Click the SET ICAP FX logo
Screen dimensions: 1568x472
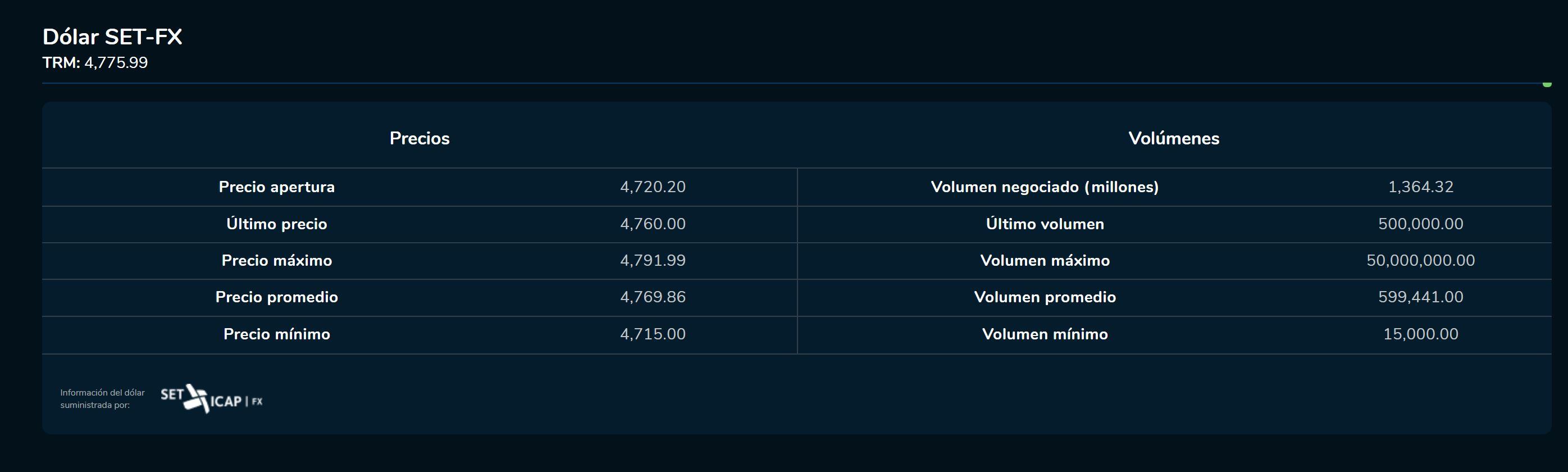pyautogui.click(x=211, y=399)
